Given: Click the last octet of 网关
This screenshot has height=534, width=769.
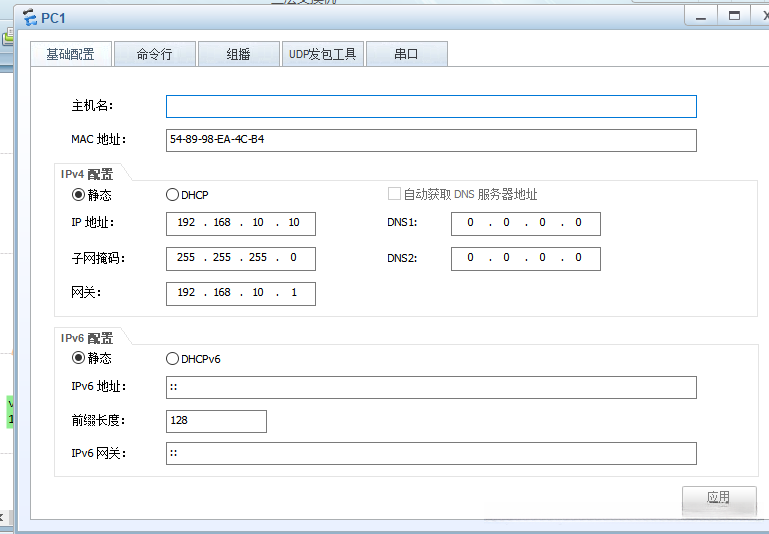Looking at the screenshot, I should [294, 293].
